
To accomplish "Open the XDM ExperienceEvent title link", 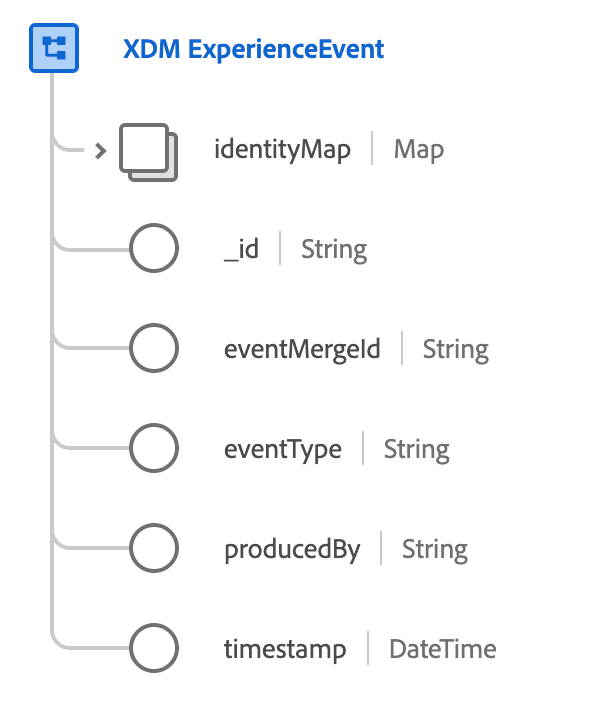I will coord(253,49).
